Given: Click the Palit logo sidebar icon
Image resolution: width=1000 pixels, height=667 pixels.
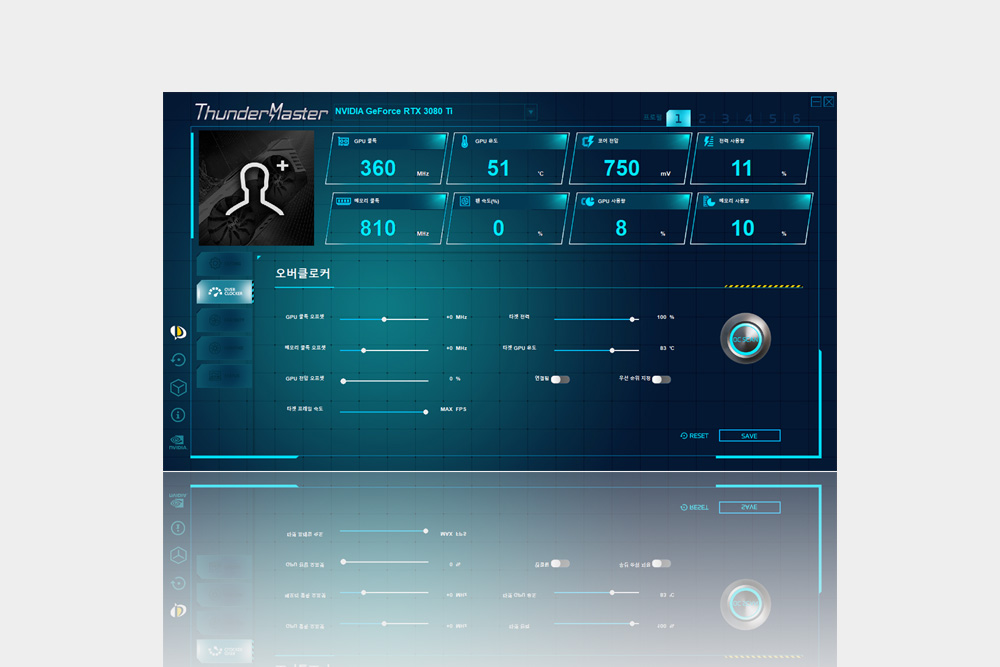Looking at the screenshot, I should click(178, 332).
